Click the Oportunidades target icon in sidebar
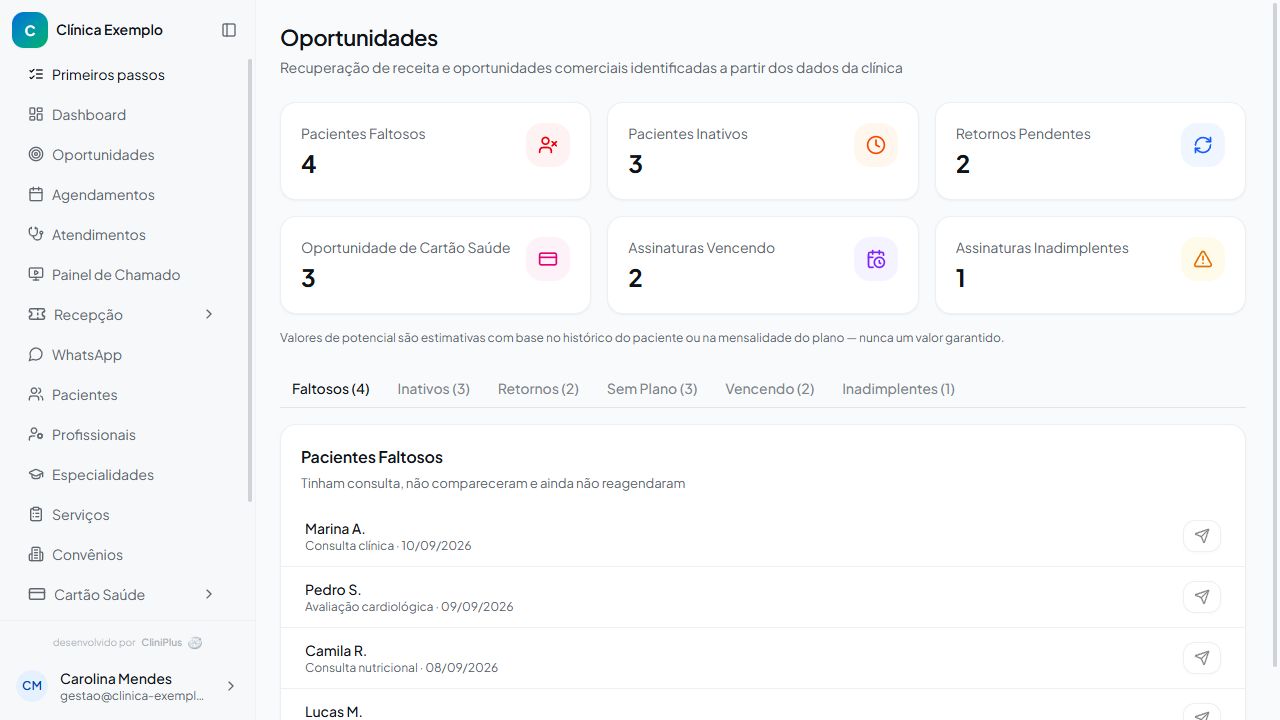The height and width of the screenshot is (720, 1280). click(x=36, y=155)
